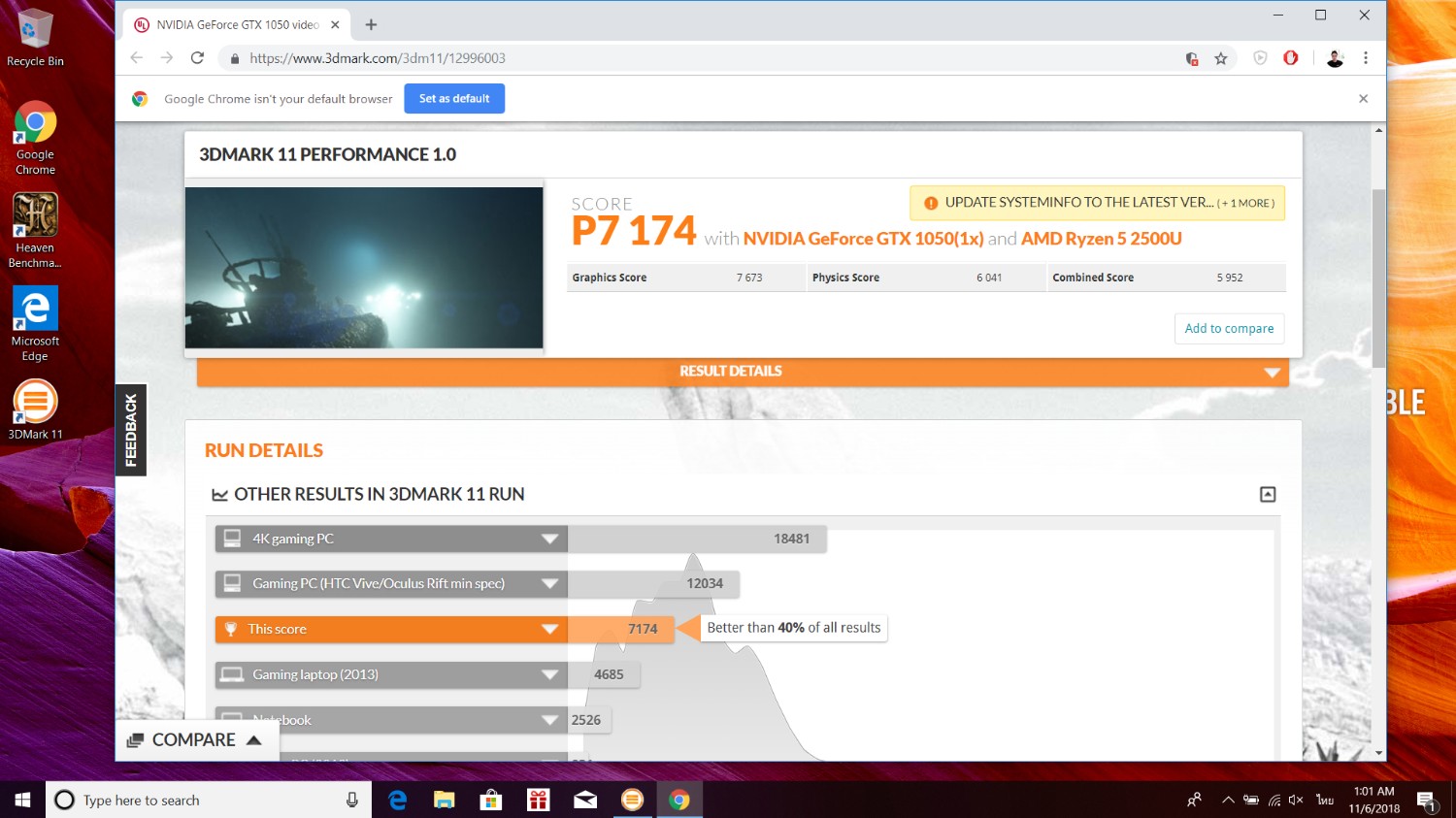This screenshot has height=818, width=1456.
Task: Open Google Chrome desktop shortcut
Action: pyautogui.click(x=35, y=138)
